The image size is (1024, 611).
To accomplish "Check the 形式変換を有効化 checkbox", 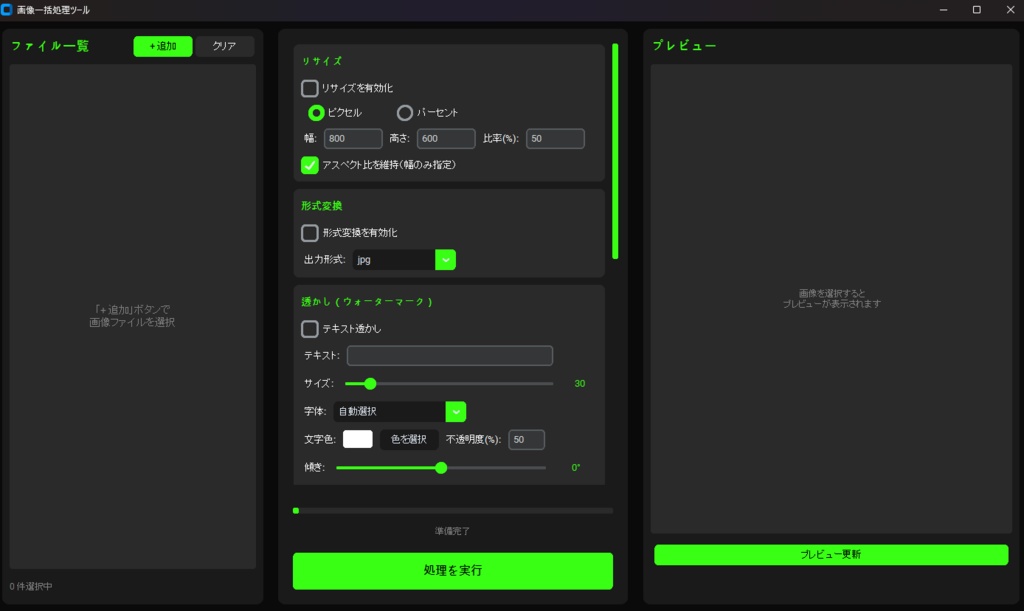I will pos(310,232).
